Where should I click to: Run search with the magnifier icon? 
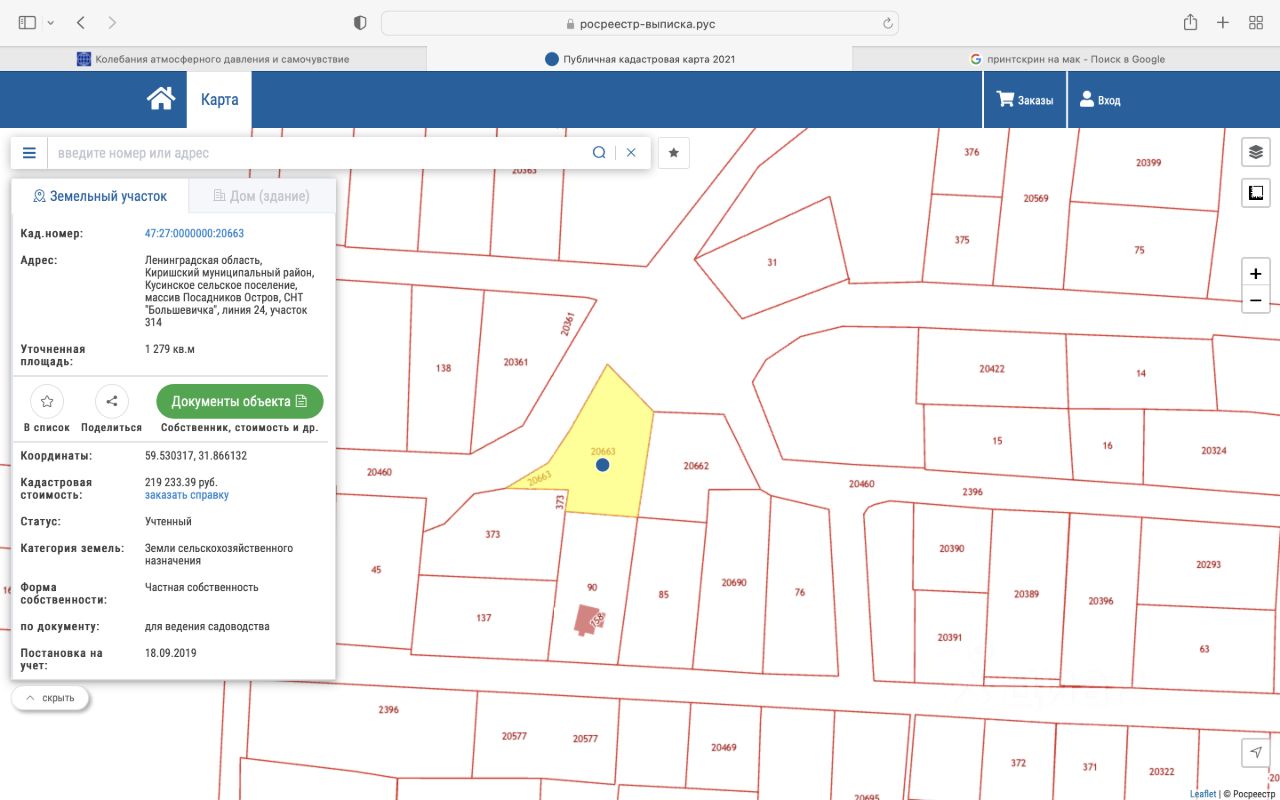(599, 153)
